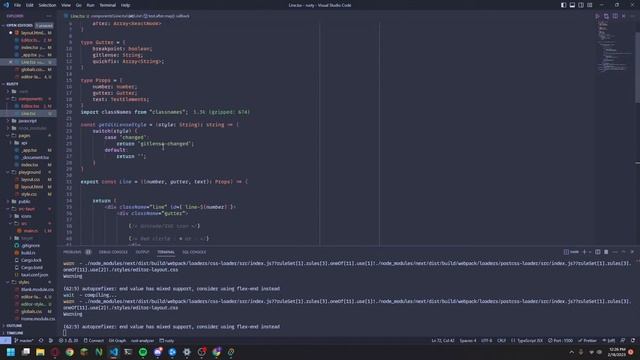Toggle primary side bar layout icon
This screenshot has width=640, height=360.
pyautogui.click(x=564, y=5)
